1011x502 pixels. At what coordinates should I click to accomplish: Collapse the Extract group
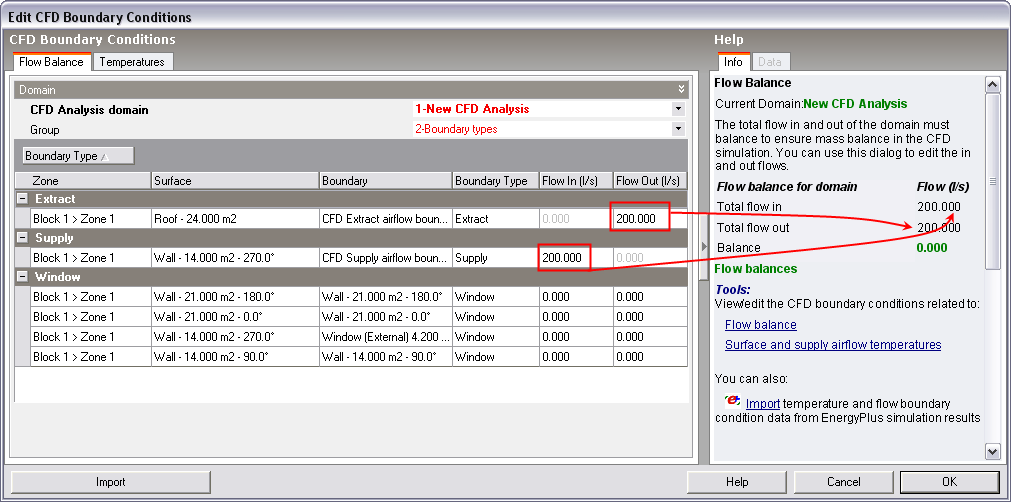(22, 199)
